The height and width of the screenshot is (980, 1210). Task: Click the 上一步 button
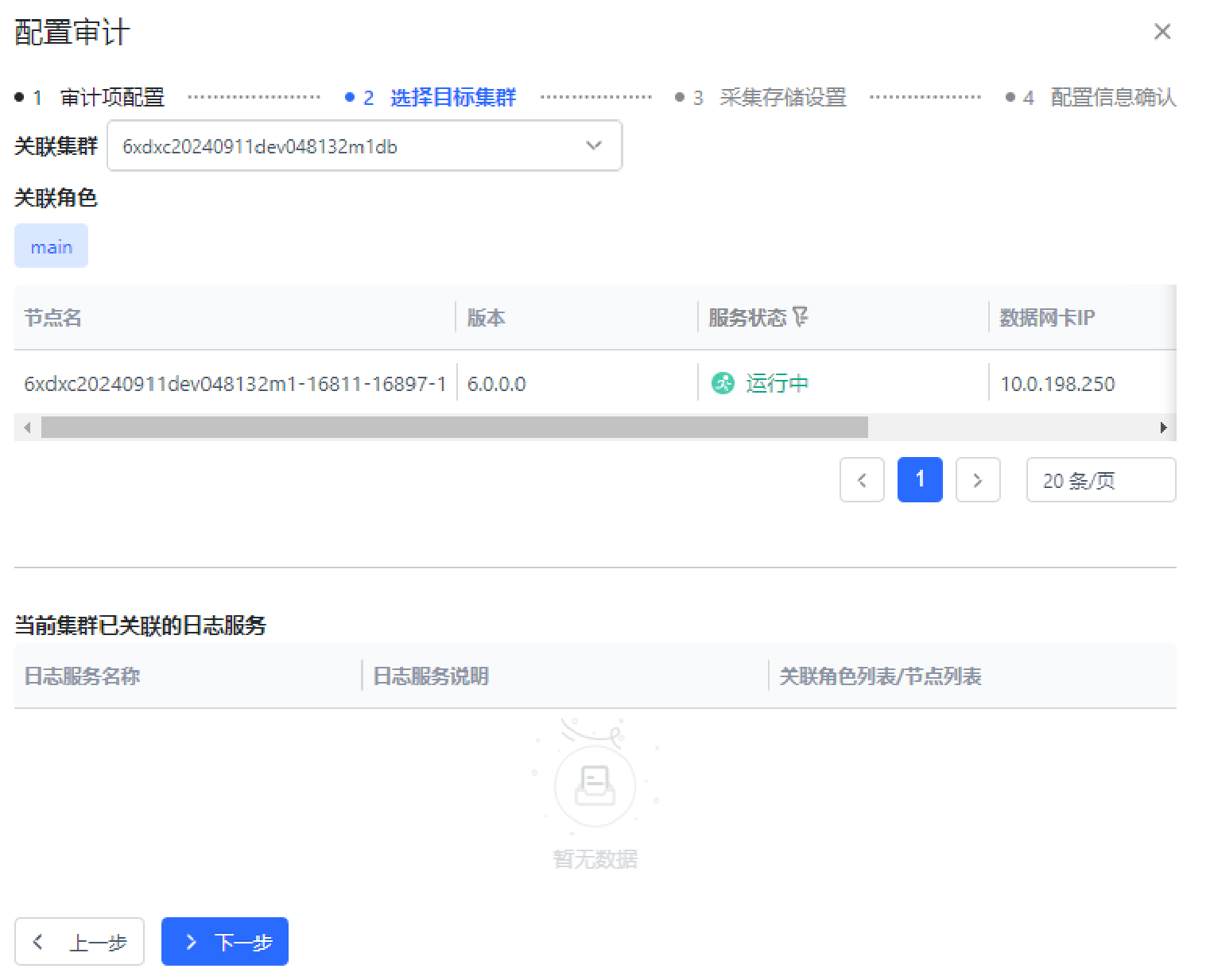pos(79,941)
